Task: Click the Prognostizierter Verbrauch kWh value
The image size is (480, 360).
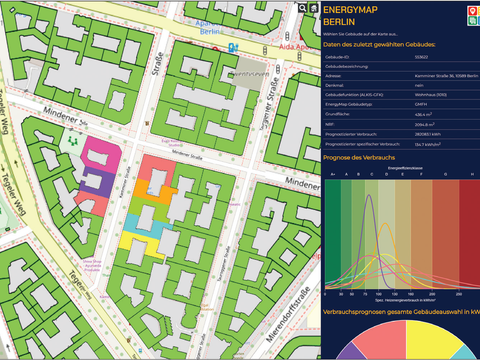Action: [x=428, y=134]
